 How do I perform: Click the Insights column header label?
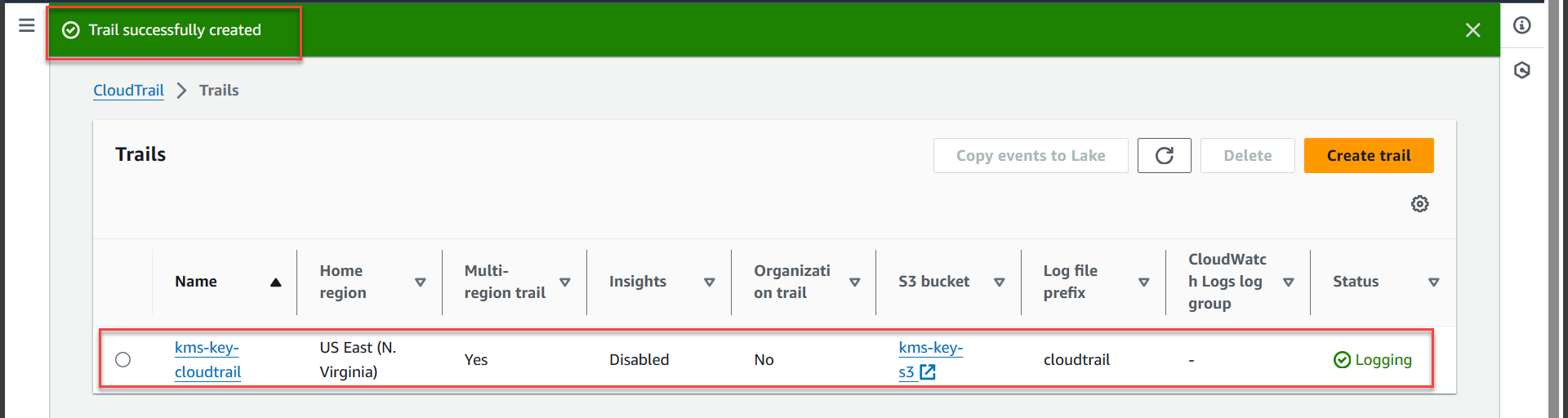click(x=638, y=282)
